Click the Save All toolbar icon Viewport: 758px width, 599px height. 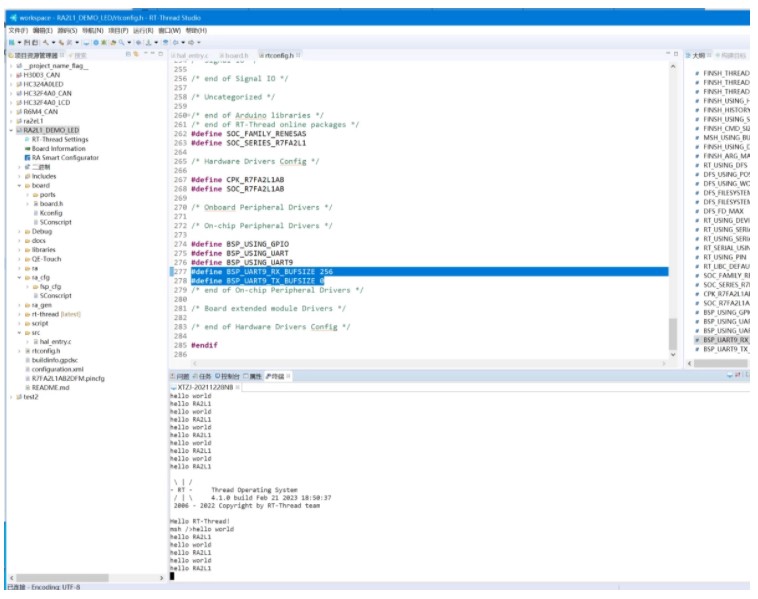click(35, 43)
